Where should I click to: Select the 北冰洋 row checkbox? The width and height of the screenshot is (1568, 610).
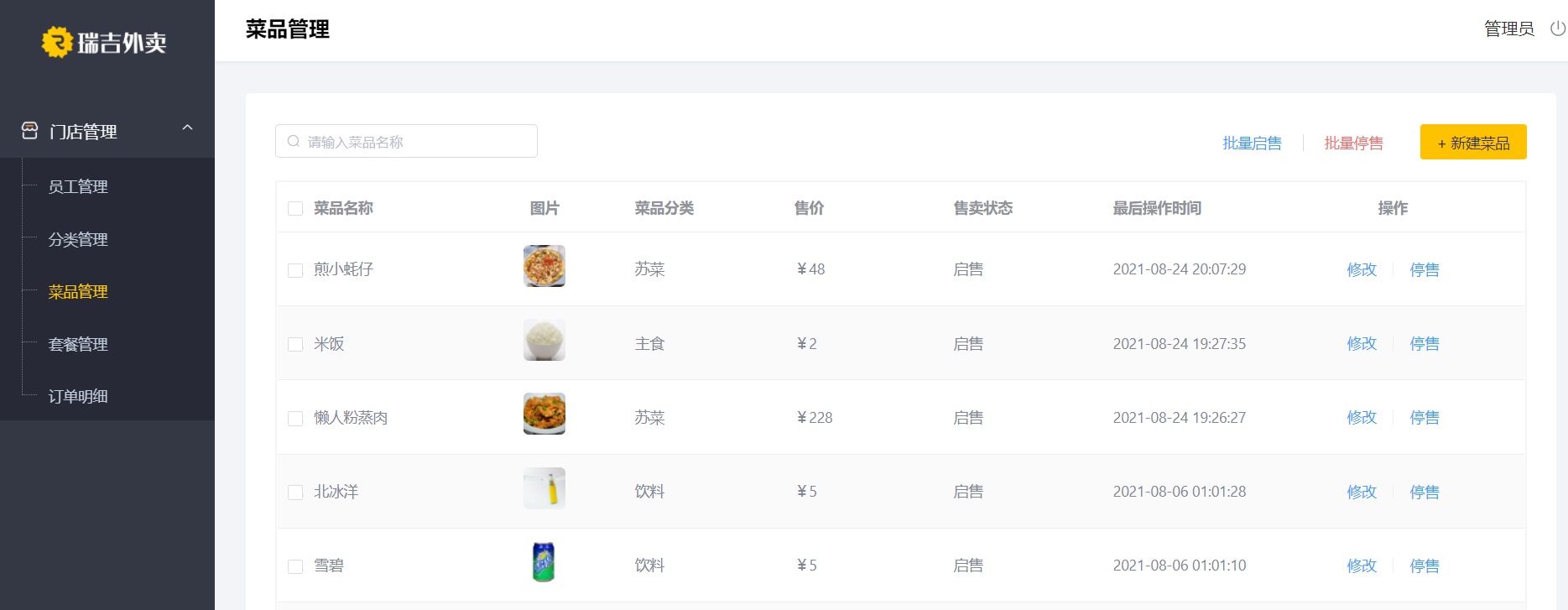point(295,493)
